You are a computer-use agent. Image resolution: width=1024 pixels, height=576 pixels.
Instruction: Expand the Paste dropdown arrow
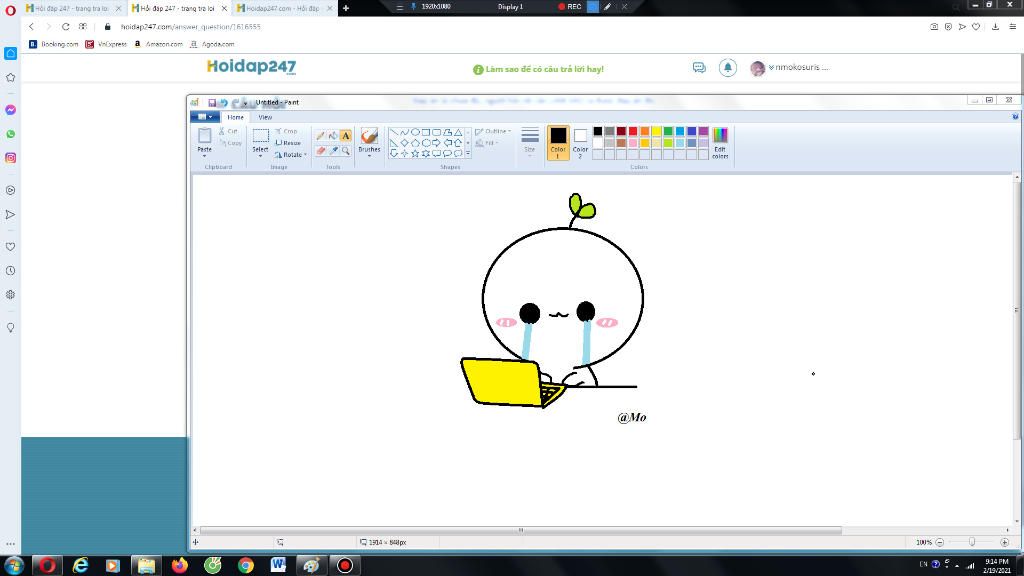[x=204, y=155]
